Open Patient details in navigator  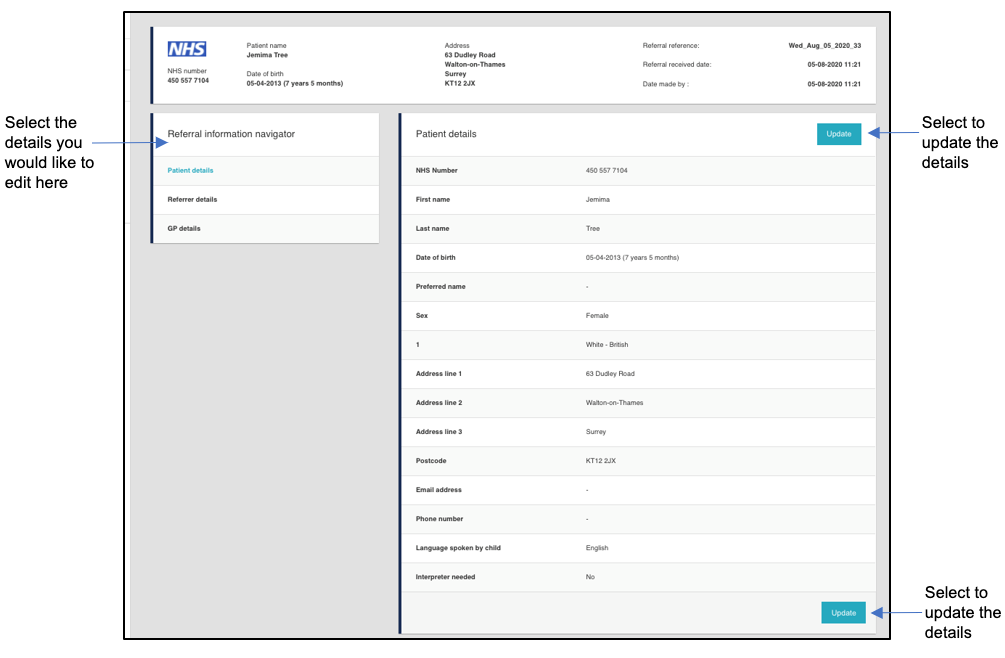(190, 171)
